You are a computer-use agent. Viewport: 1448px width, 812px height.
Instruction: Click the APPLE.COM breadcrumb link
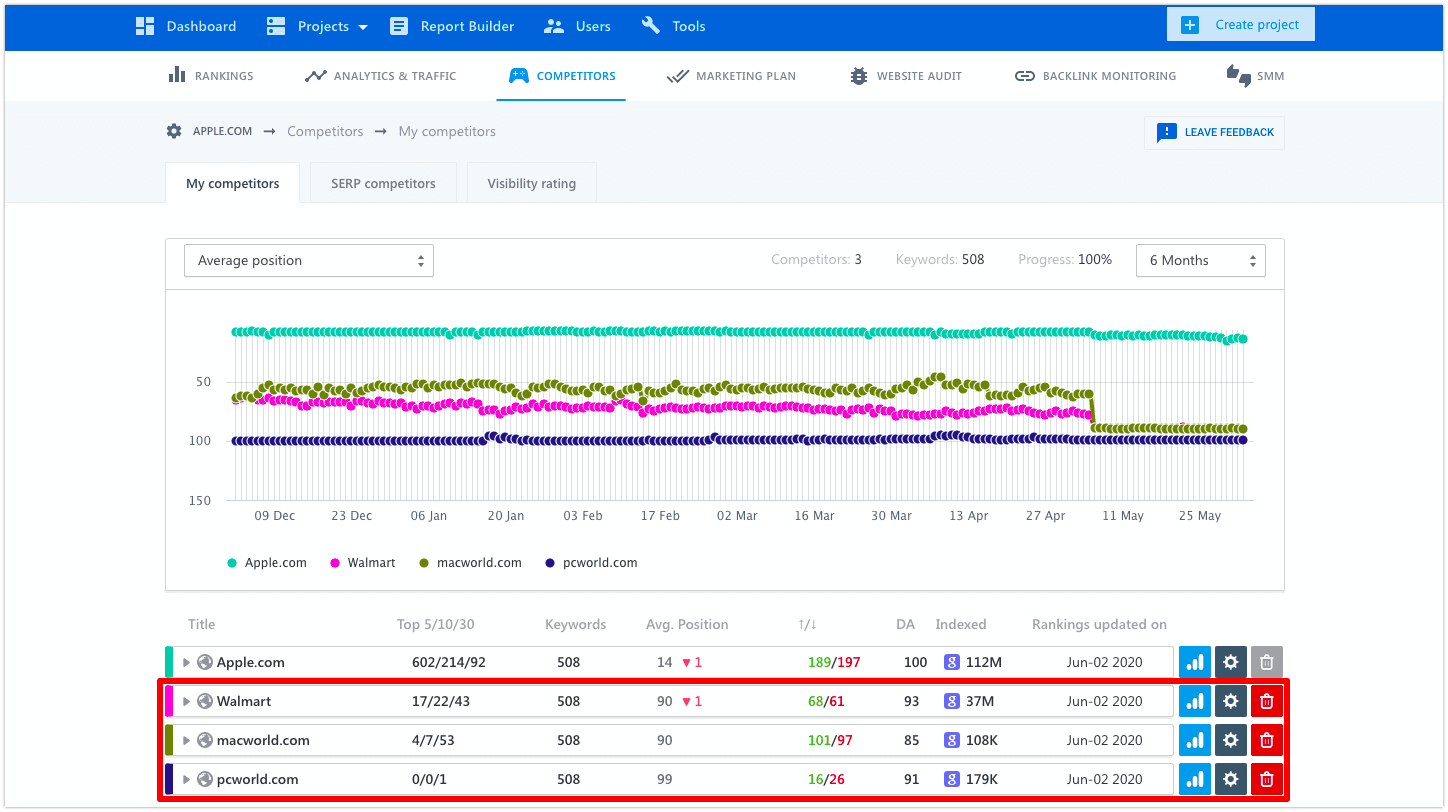click(x=222, y=131)
